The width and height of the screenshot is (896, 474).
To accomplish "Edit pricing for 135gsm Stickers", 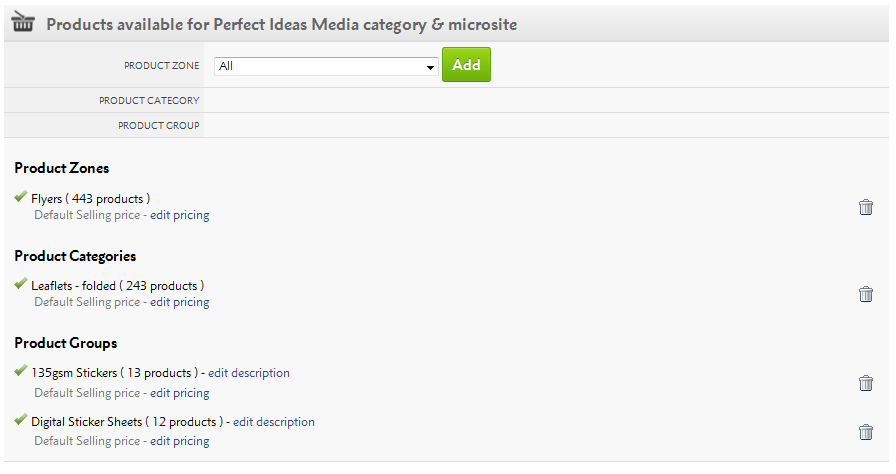I will coord(180,393).
